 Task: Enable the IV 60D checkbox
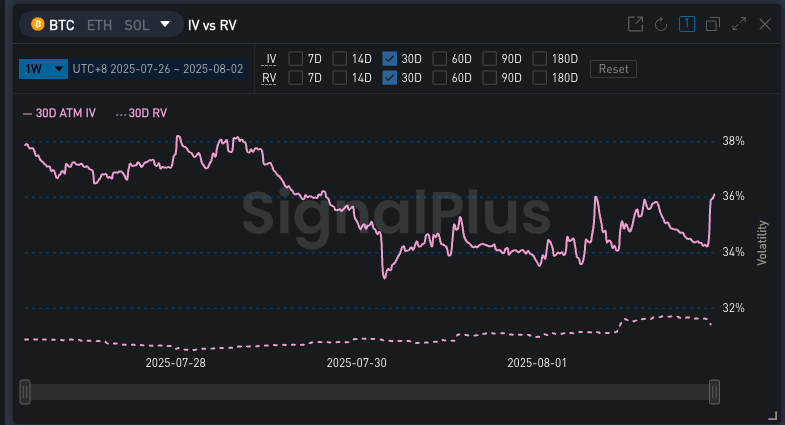point(440,59)
